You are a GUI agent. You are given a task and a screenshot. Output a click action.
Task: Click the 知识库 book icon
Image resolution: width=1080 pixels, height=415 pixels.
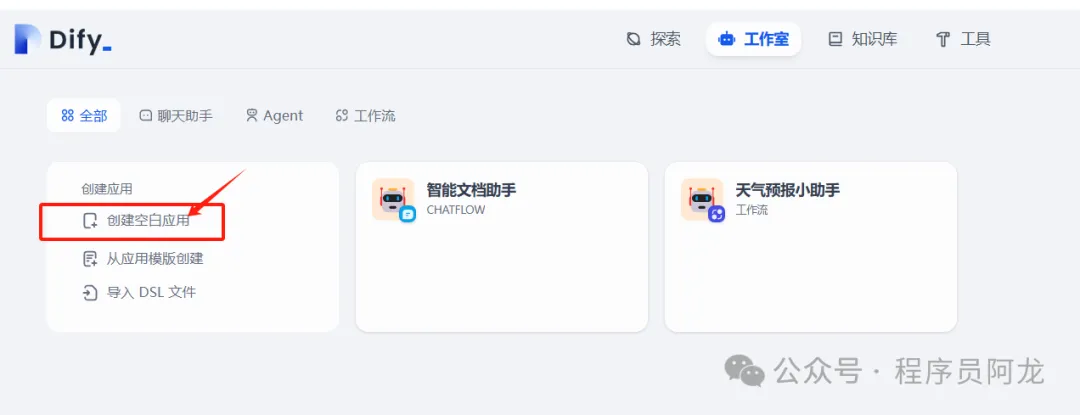[x=835, y=39]
